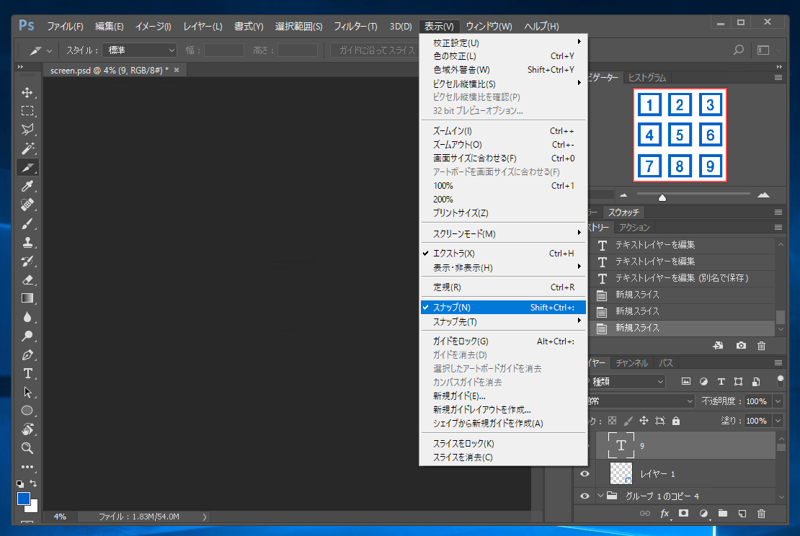Select the Move tool in the toolbar

[28, 92]
